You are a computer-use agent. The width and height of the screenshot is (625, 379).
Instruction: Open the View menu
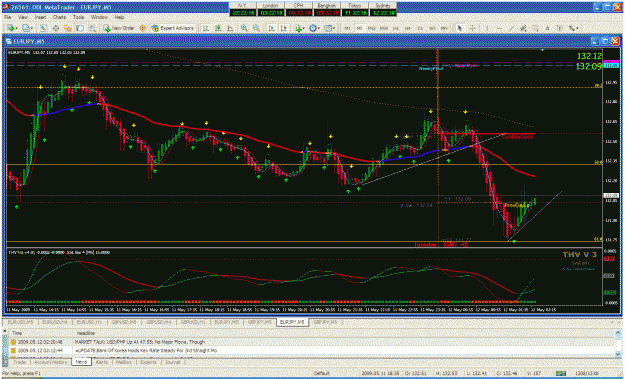point(23,18)
